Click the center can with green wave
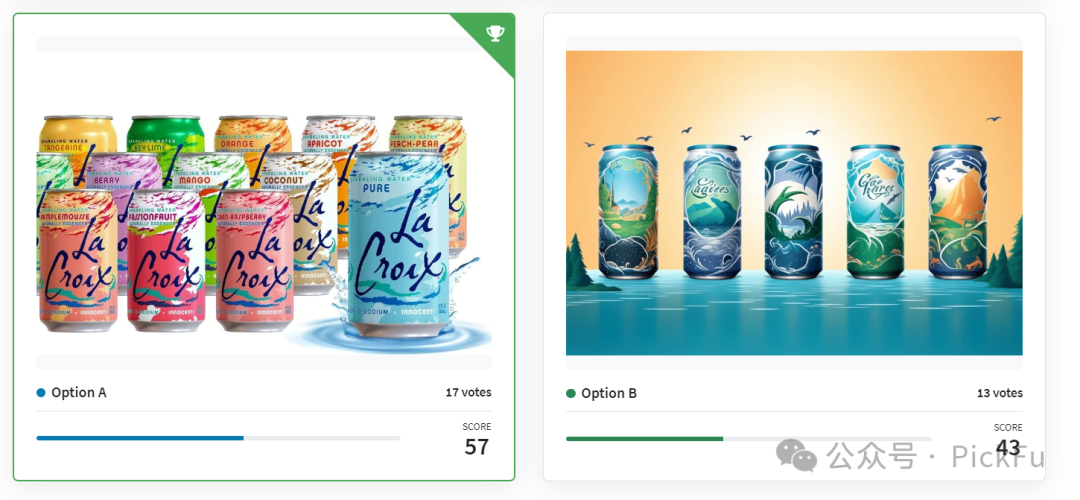This screenshot has height=500, width=1080. tap(793, 211)
